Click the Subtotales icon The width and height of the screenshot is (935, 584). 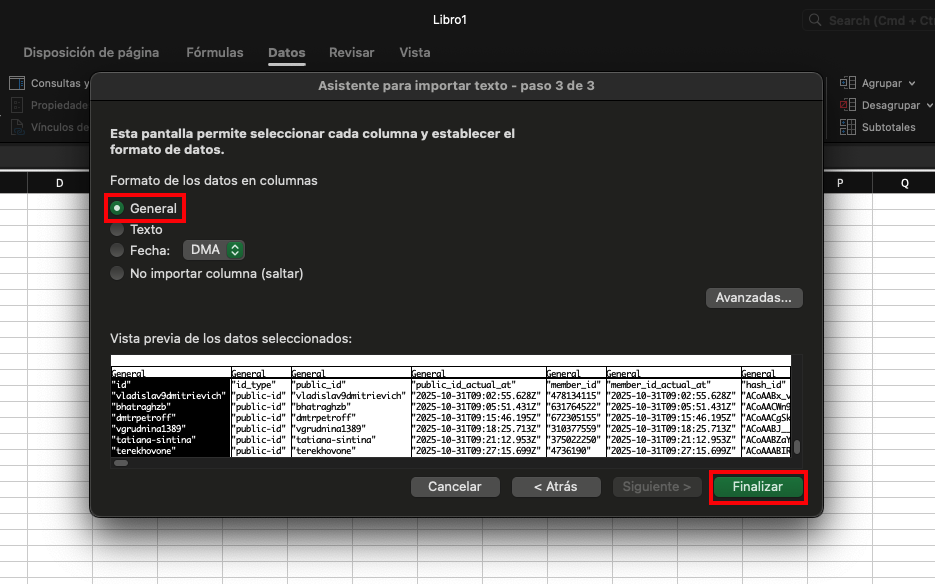pos(848,127)
